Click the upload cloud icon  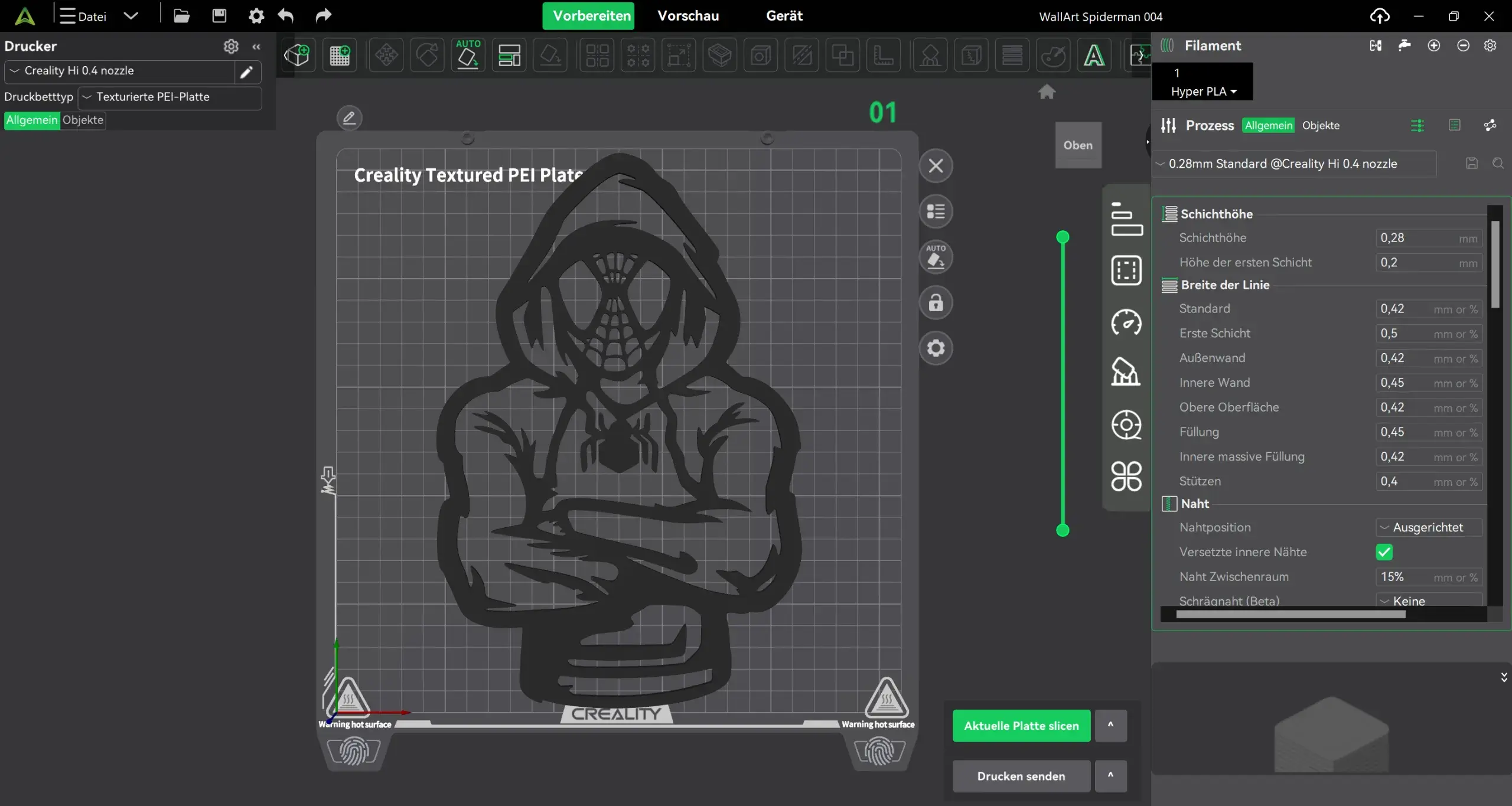click(1380, 16)
